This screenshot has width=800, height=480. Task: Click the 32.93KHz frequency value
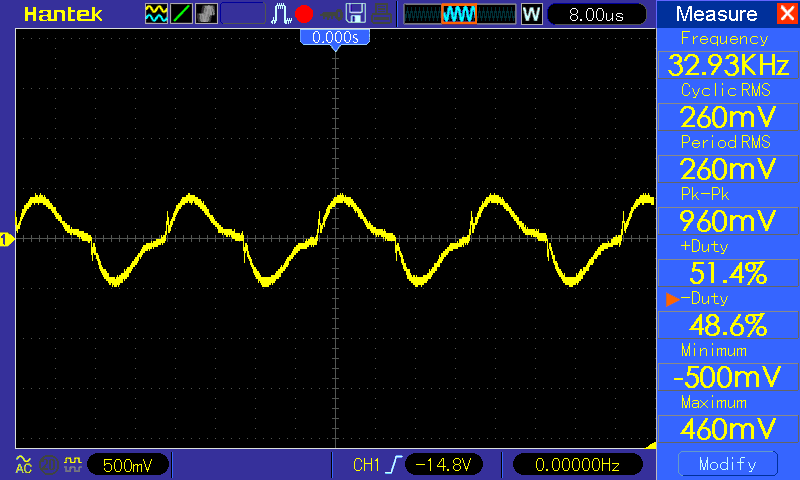(728, 65)
